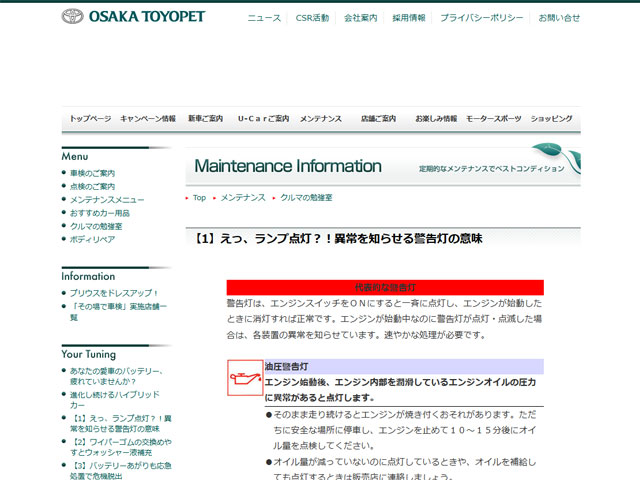
Task: Go to 会社案内 page
Action: click(x=360, y=18)
